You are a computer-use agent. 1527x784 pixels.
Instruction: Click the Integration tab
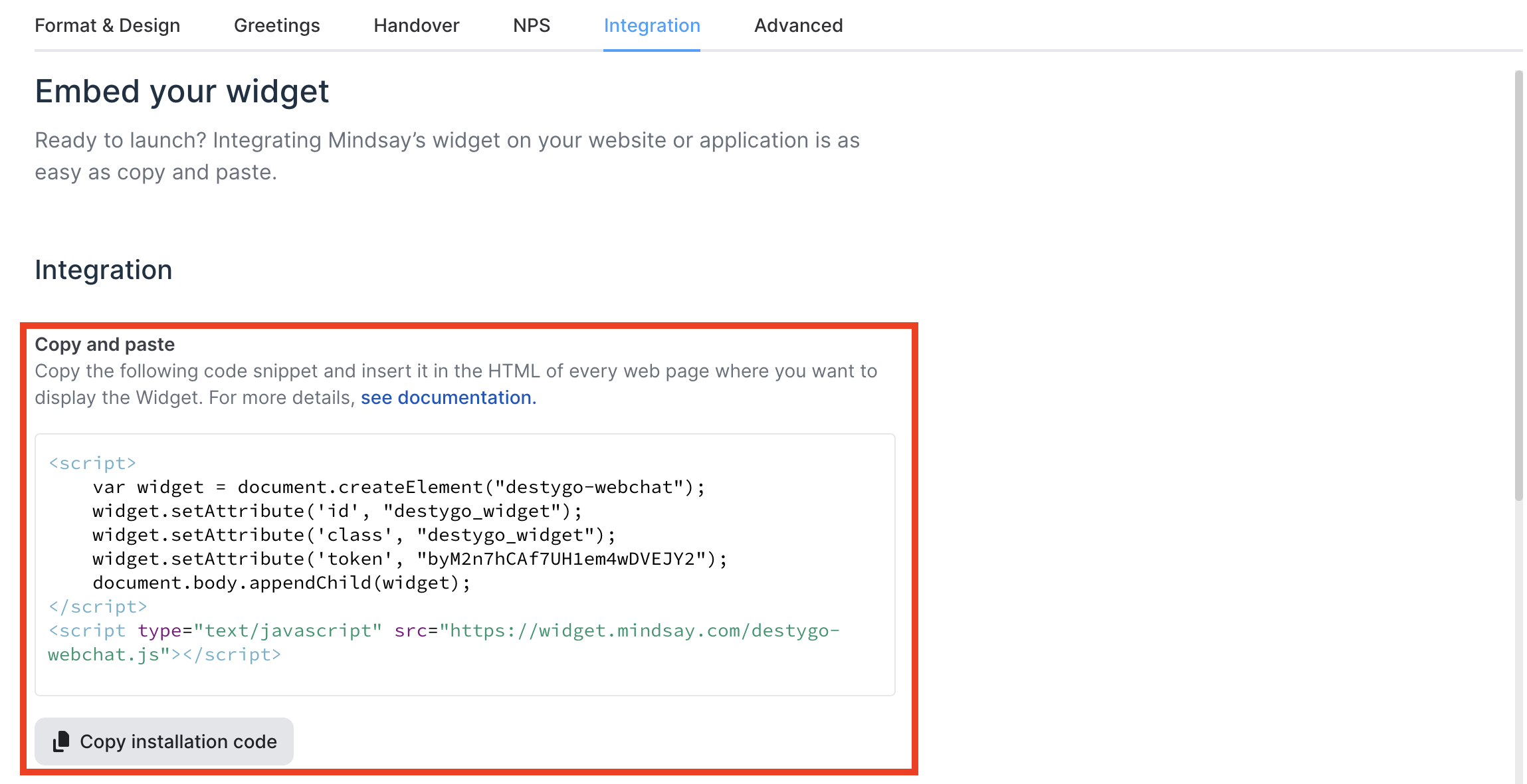tap(651, 25)
